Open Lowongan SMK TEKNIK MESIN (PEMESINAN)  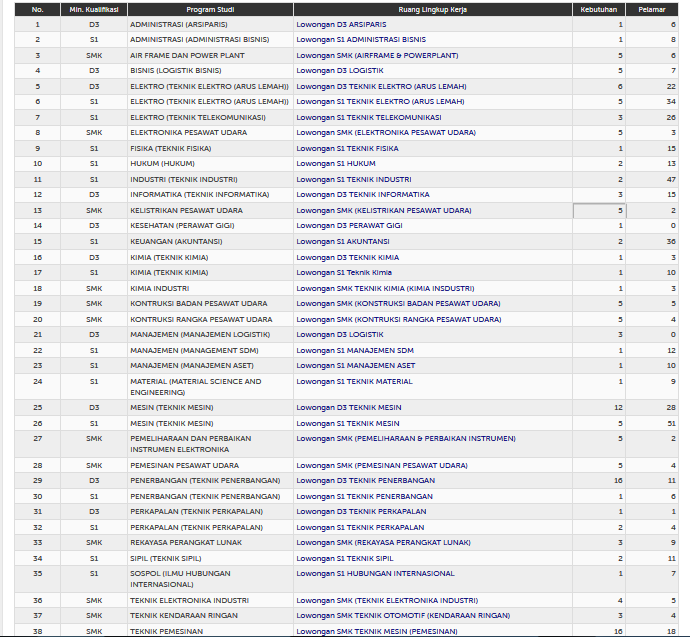(377, 632)
